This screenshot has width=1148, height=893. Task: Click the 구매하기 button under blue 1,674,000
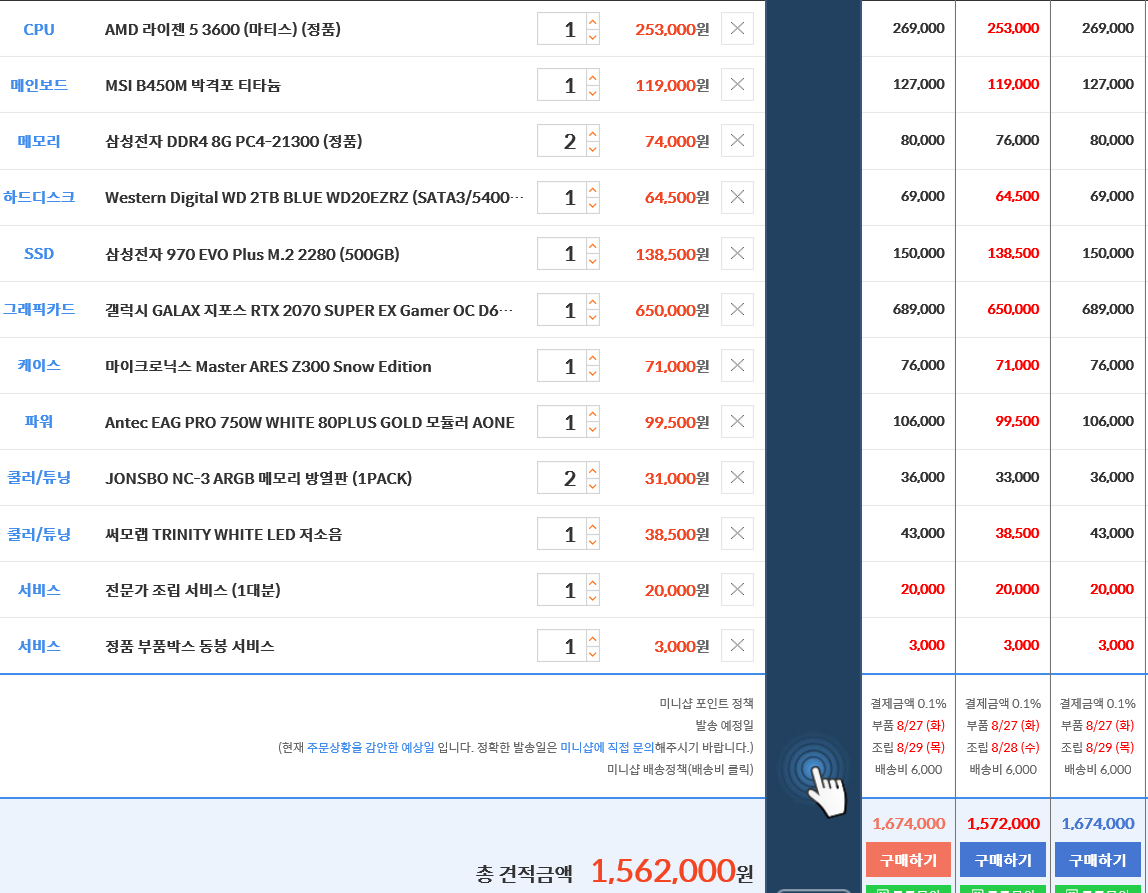coord(1097,860)
